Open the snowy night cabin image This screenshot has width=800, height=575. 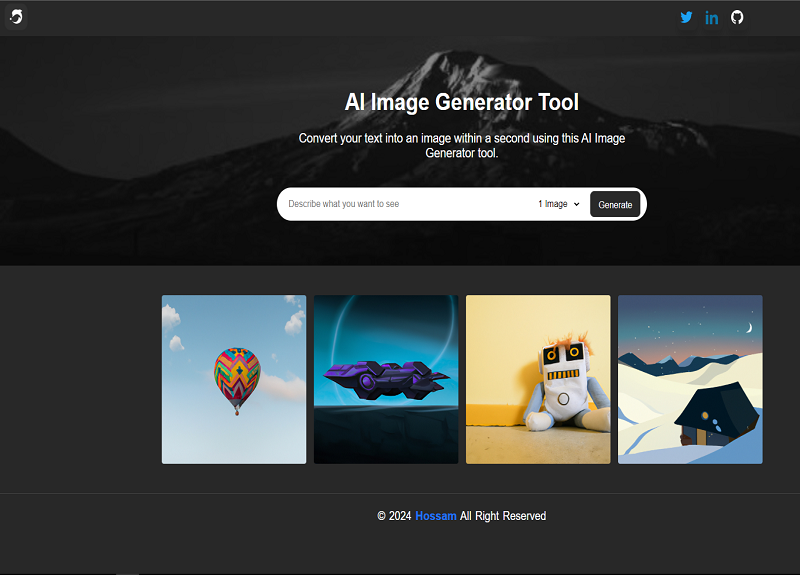(x=690, y=379)
